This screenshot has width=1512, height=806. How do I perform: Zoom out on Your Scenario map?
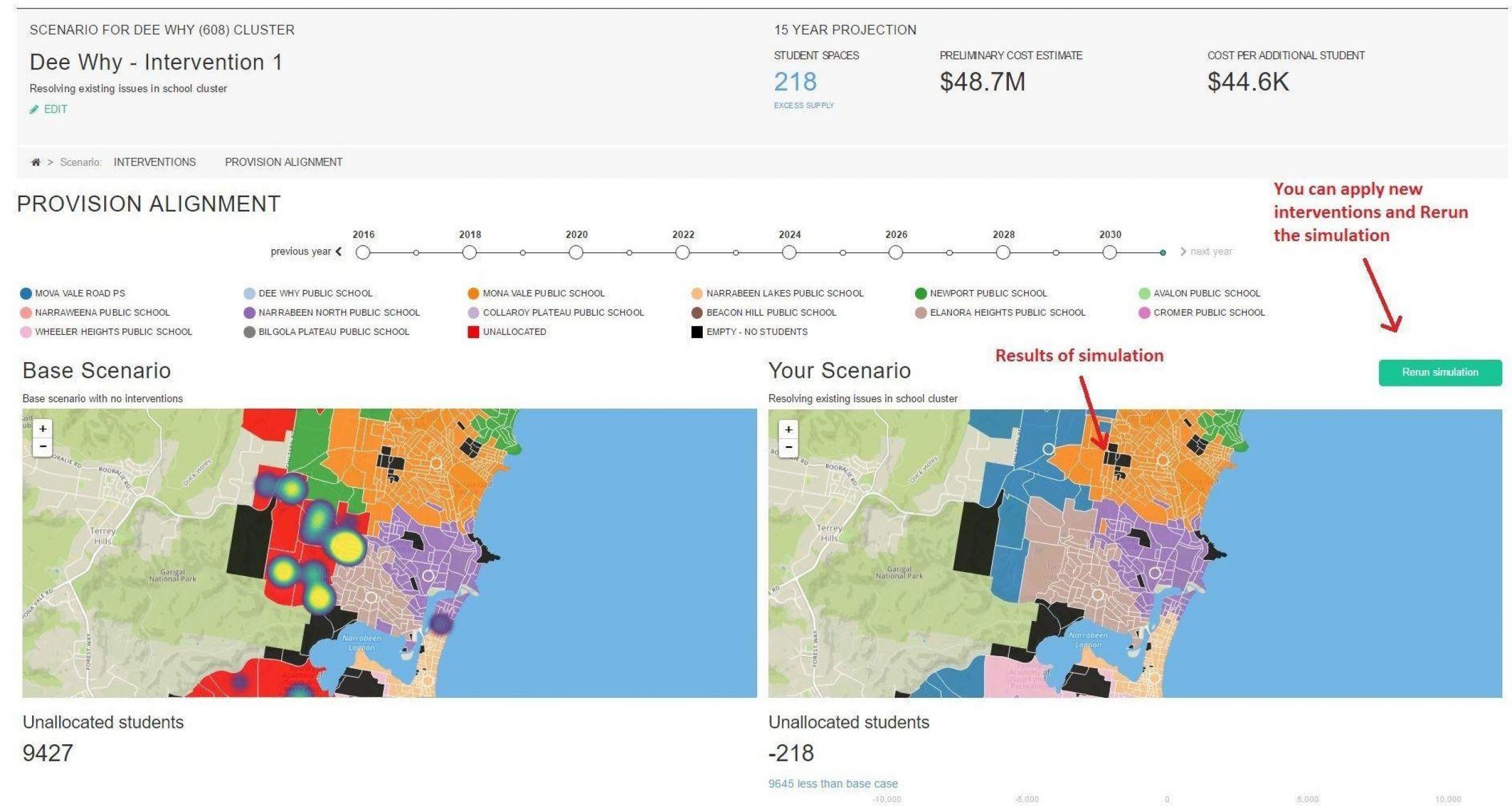788,448
